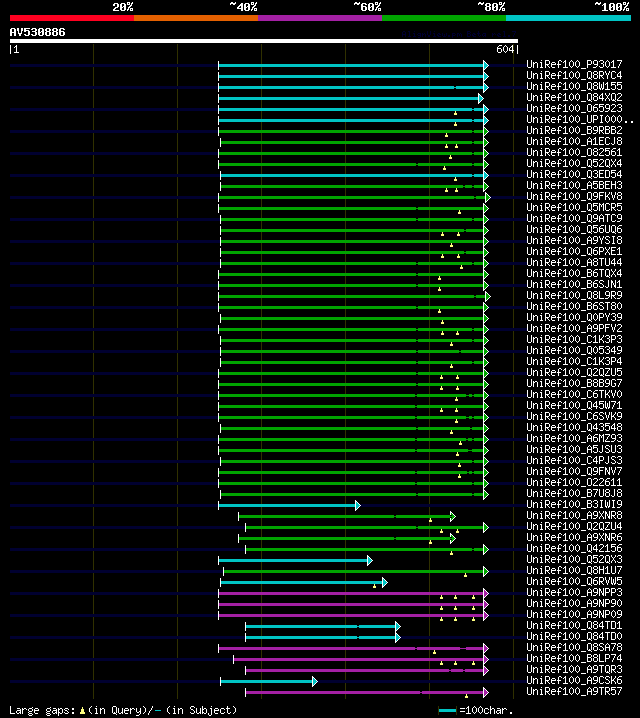Screen dimensions: 640x718
Task: Select hit UniRef100_A9XNR8
Action: tap(574, 515)
